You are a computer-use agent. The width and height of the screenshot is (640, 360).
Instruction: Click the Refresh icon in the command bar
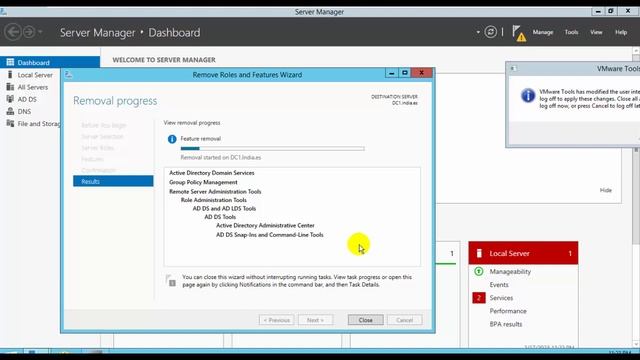point(491,32)
